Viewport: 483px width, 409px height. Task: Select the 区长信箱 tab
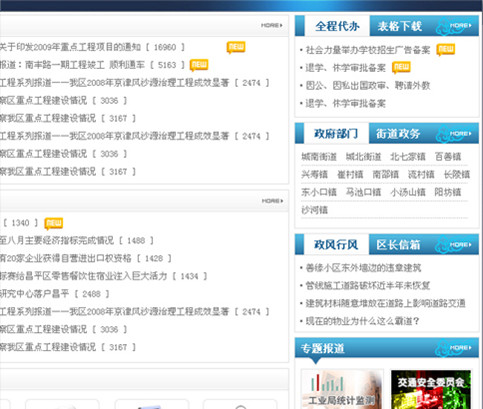pyautogui.click(x=398, y=245)
